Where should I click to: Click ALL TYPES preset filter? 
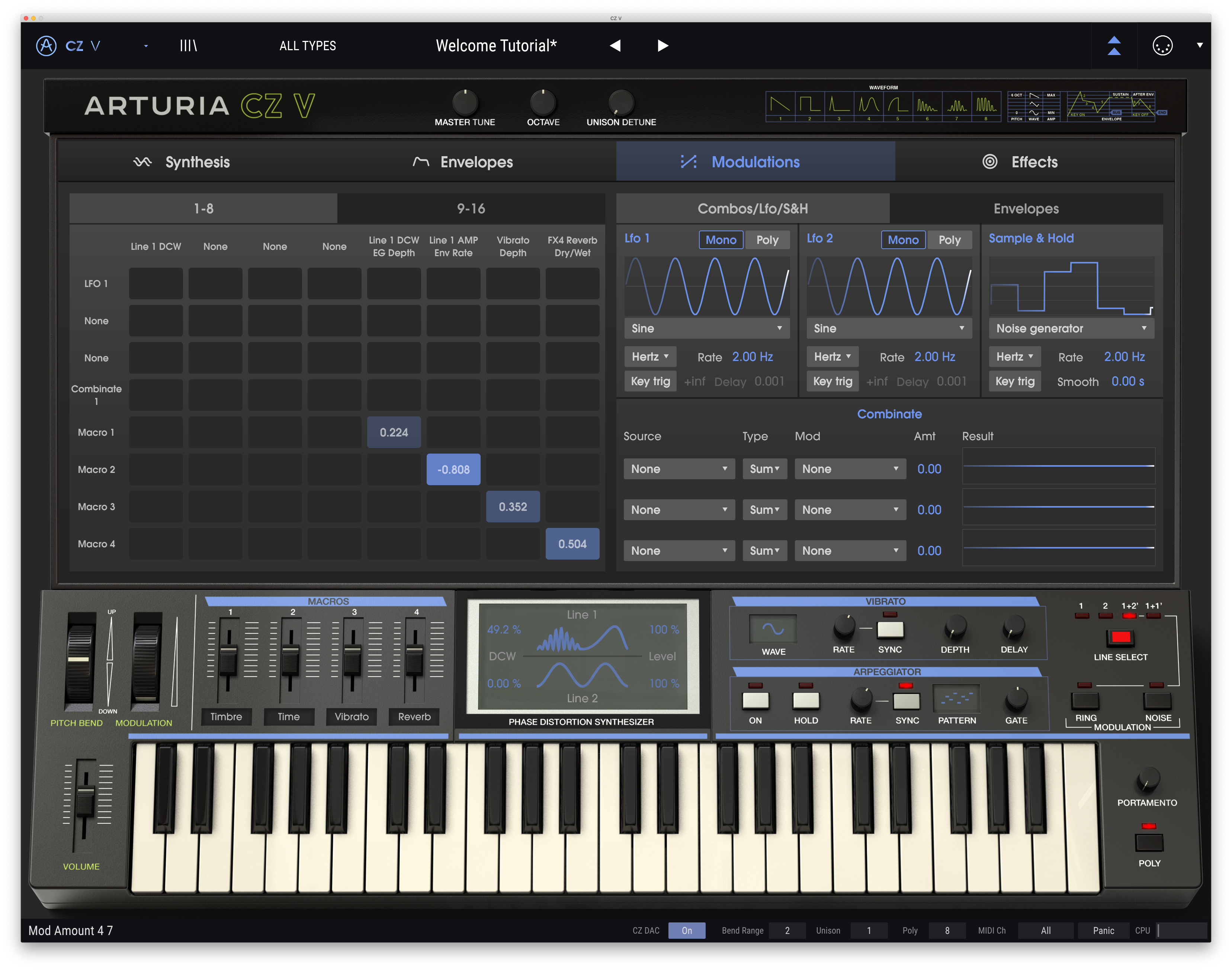pos(307,45)
